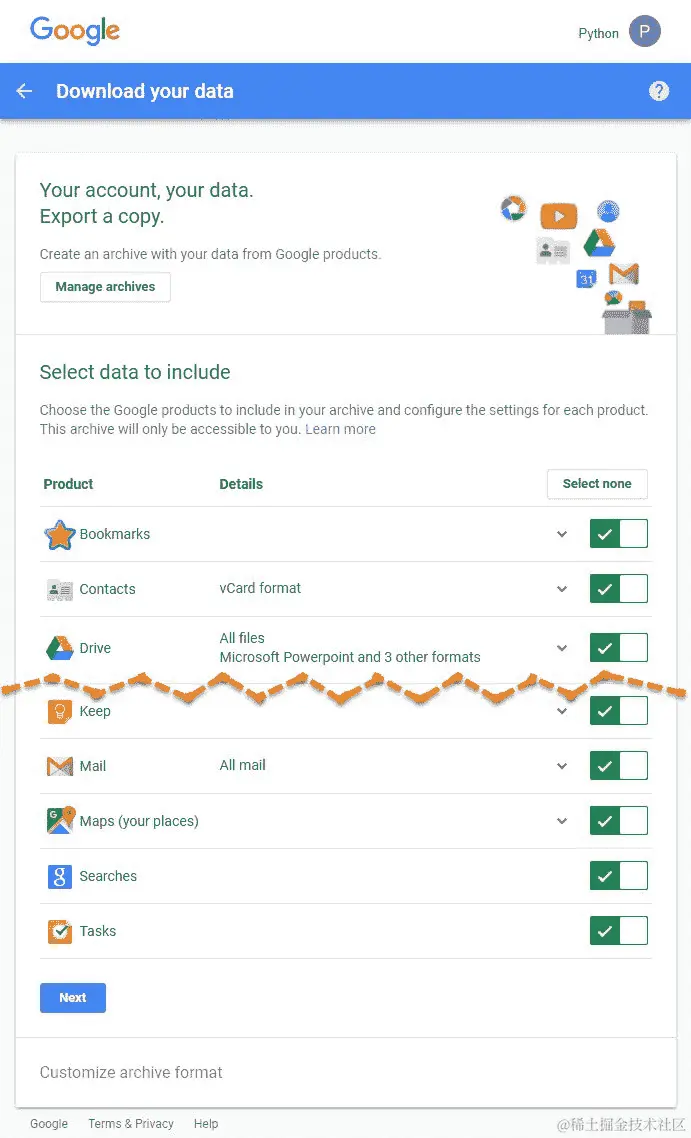Expand the Drive options chevron
691x1138 pixels.
click(x=562, y=648)
